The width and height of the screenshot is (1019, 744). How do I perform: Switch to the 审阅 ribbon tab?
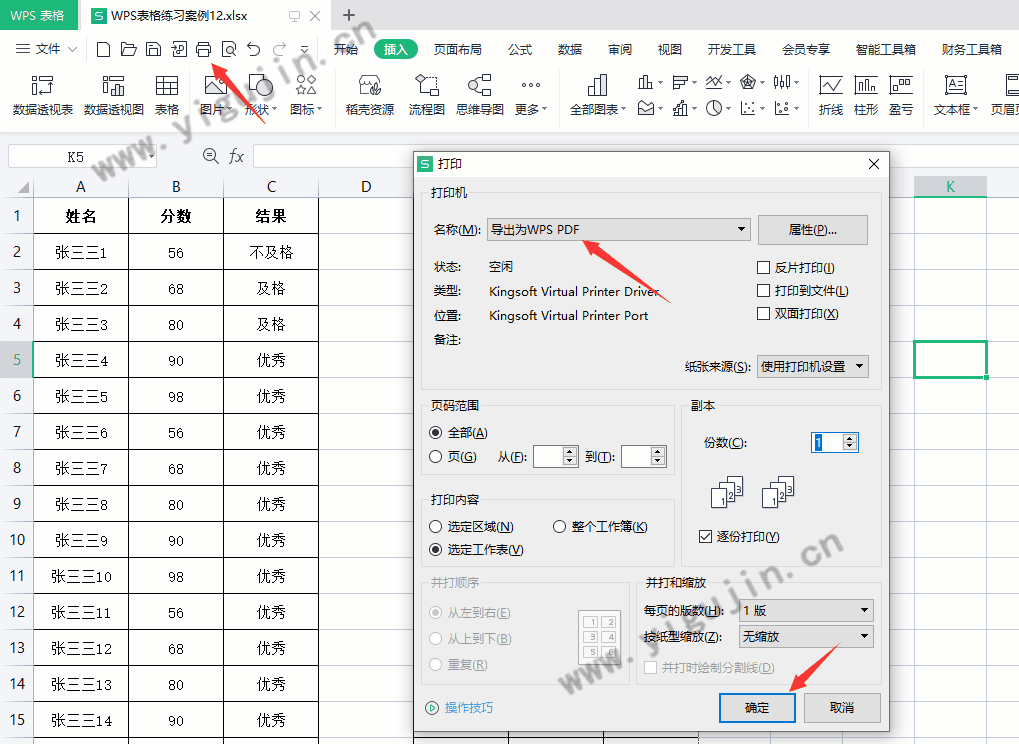pyautogui.click(x=620, y=49)
